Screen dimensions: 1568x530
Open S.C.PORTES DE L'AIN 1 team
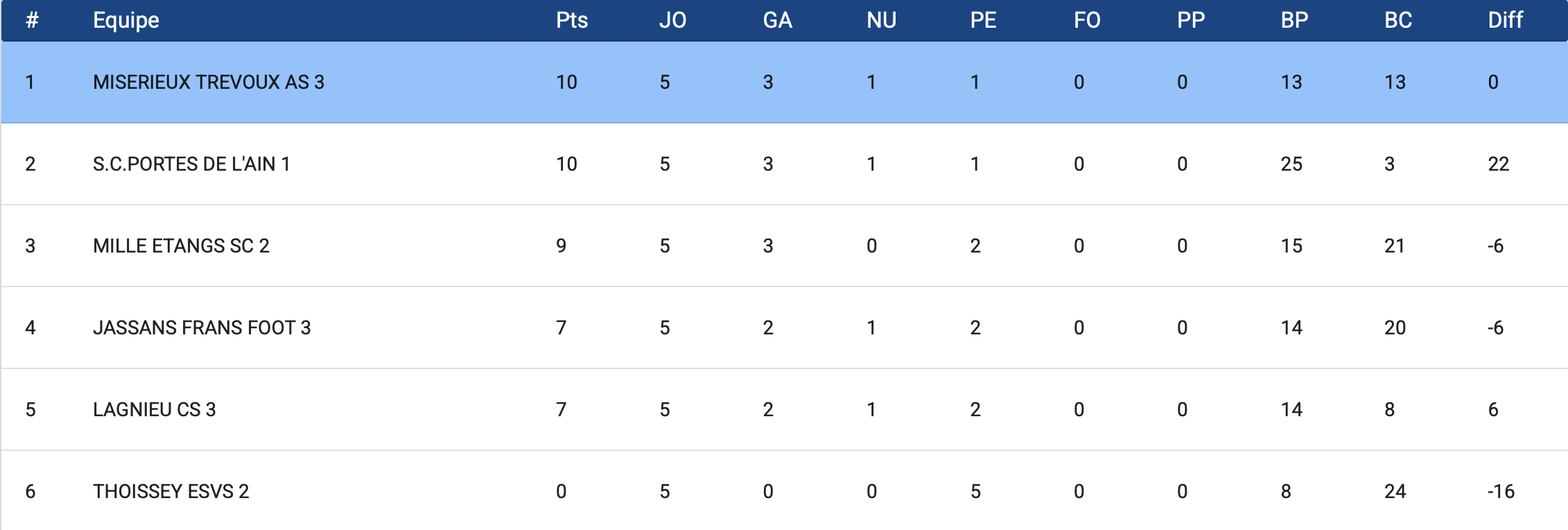click(x=191, y=164)
